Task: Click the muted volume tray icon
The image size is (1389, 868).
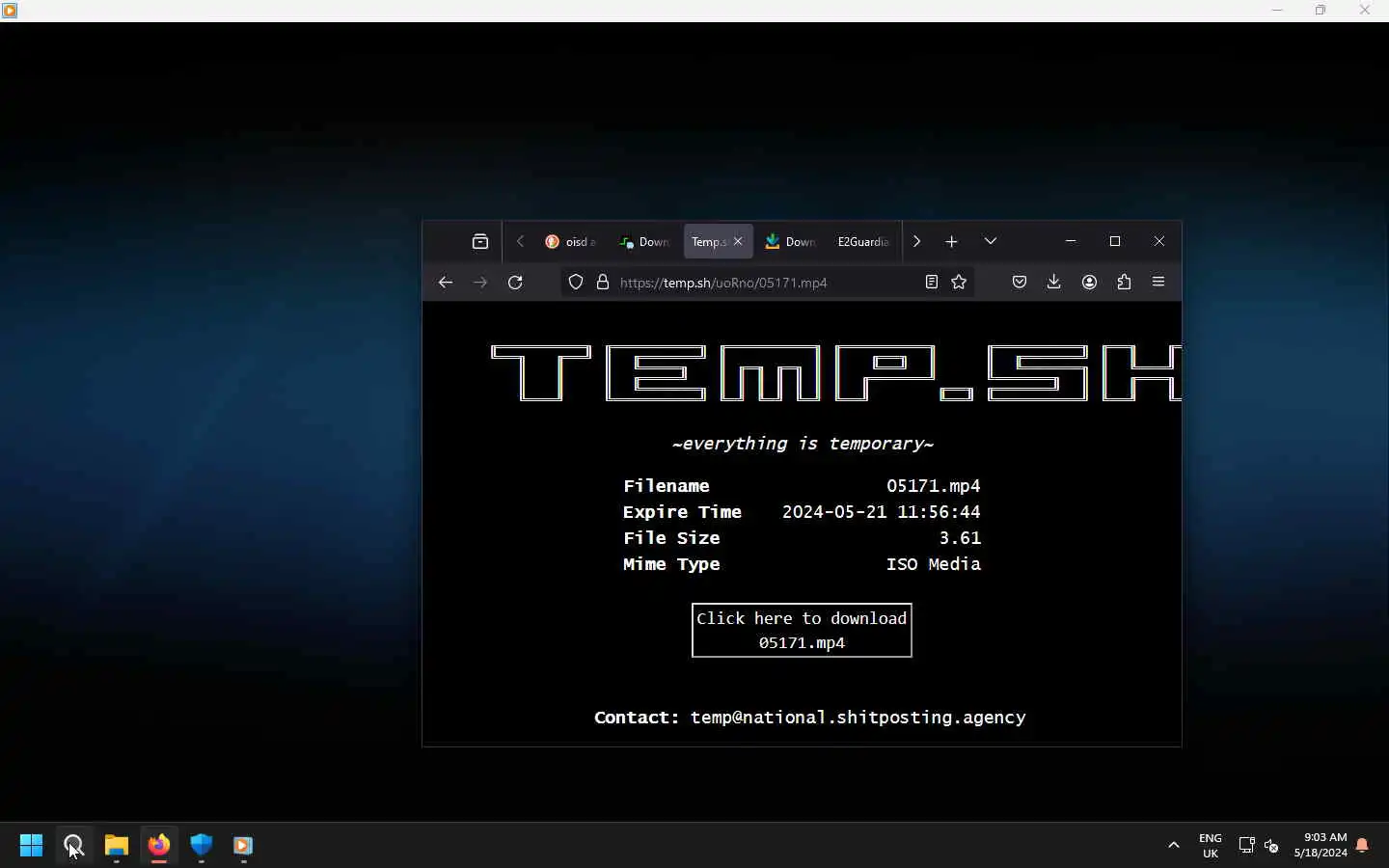Action: (1271, 846)
